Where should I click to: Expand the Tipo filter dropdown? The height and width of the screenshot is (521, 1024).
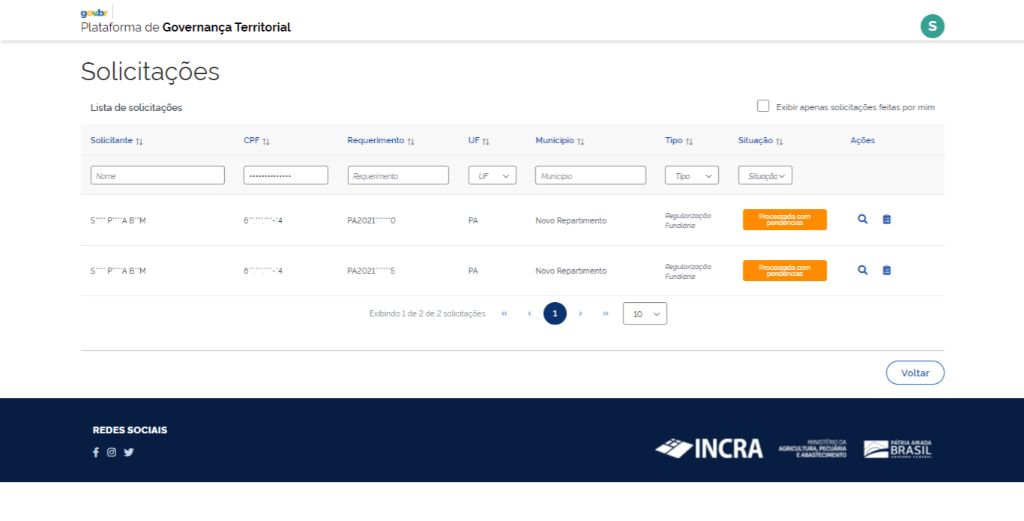coord(691,175)
